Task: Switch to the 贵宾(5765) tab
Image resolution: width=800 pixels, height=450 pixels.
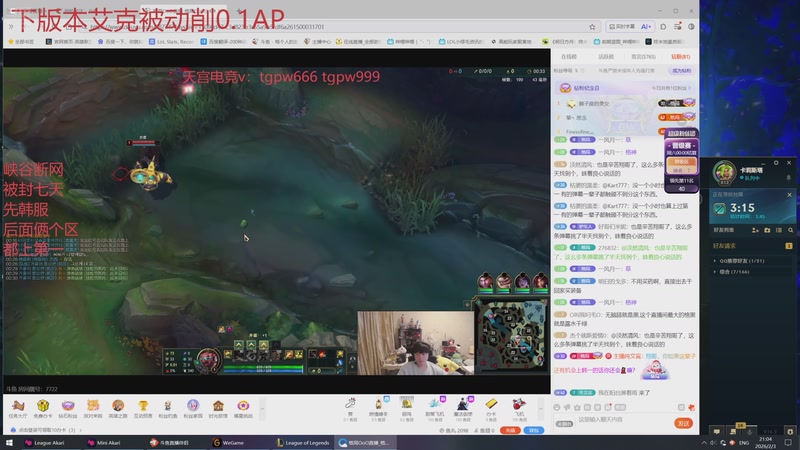Action: point(643,57)
